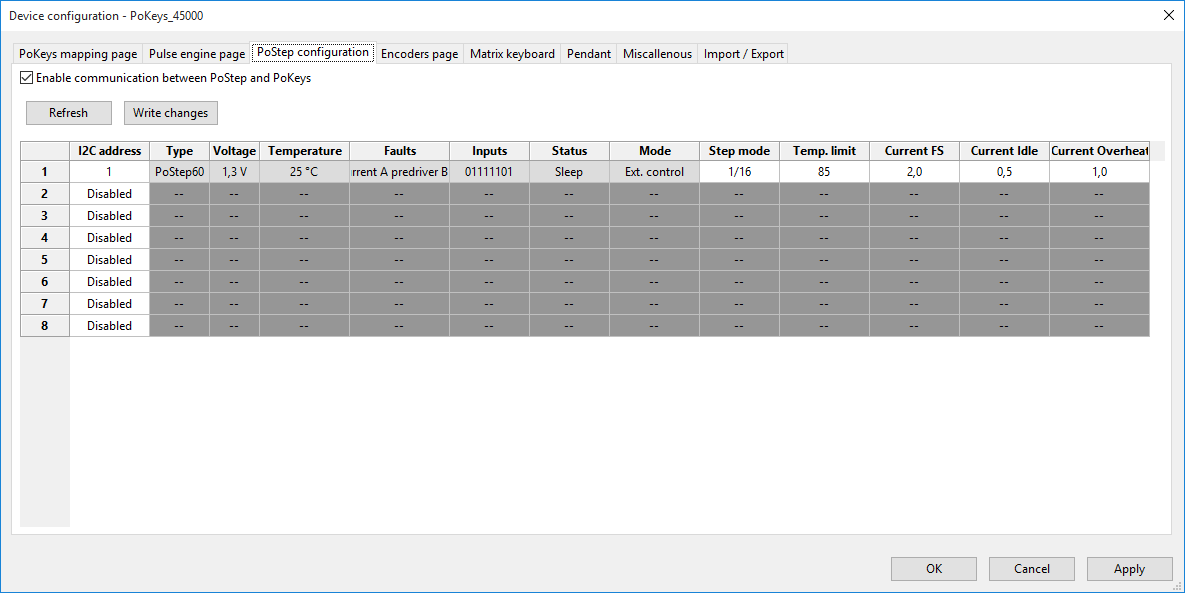Click the Current Idle column header
1185x593 pixels.
point(1004,151)
